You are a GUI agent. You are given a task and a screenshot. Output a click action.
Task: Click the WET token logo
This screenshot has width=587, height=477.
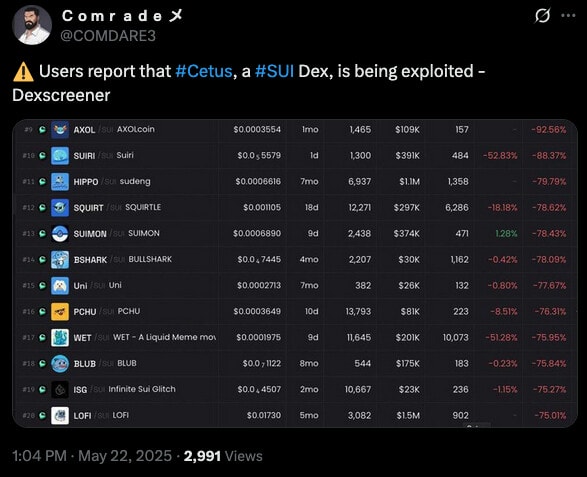coord(60,338)
